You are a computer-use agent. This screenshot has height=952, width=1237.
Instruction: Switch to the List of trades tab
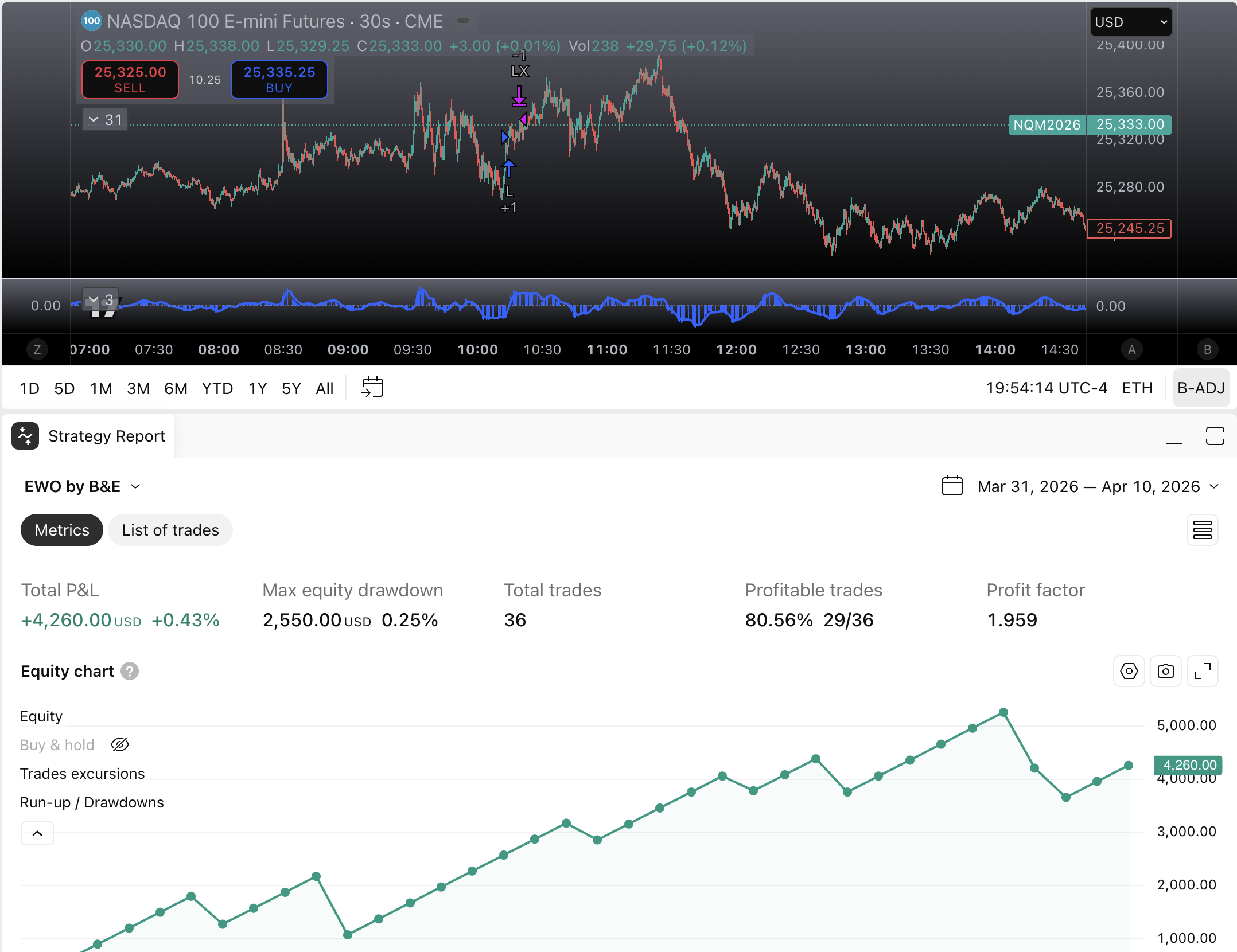pyautogui.click(x=170, y=530)
